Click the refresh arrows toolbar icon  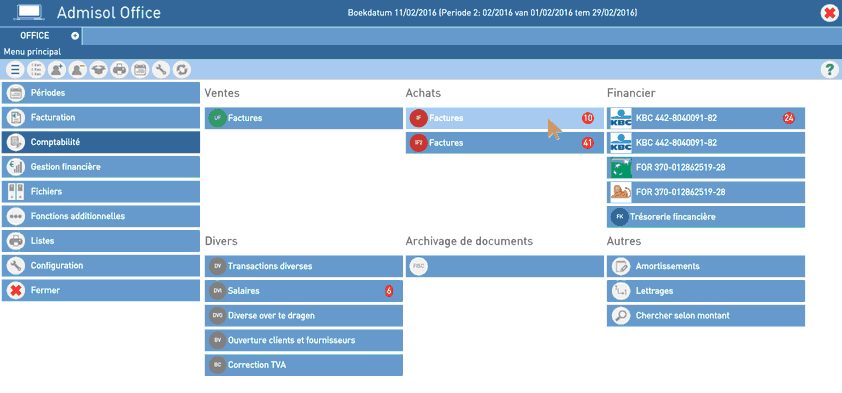(182, 69)
